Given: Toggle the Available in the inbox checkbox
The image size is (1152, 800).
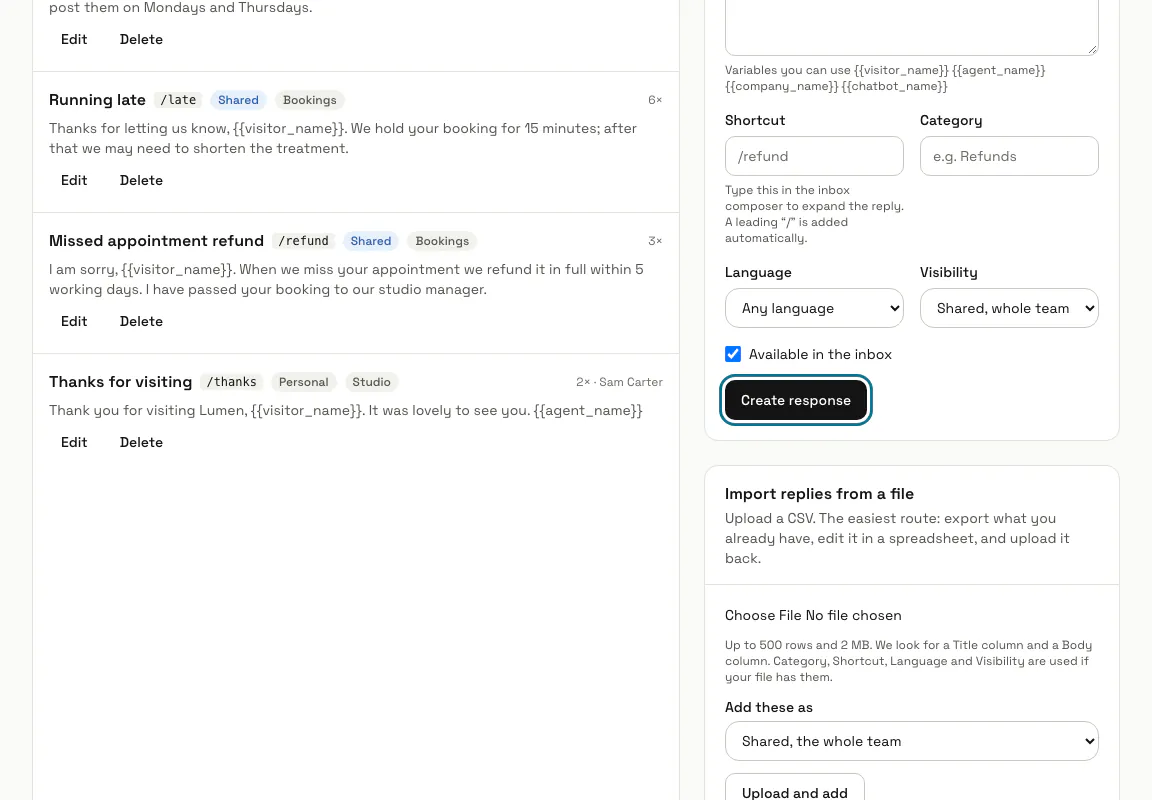Looking at the screenshot, I should (x=732, y=354).
